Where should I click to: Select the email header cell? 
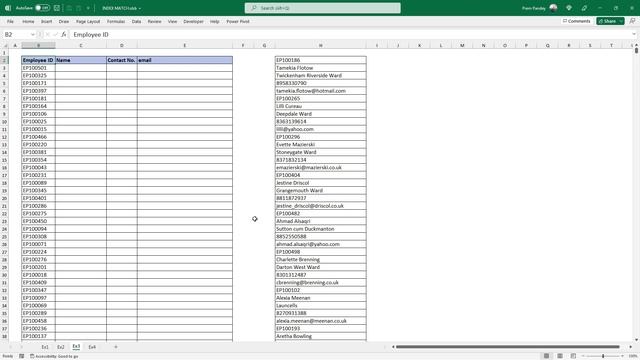click(185, 60)
